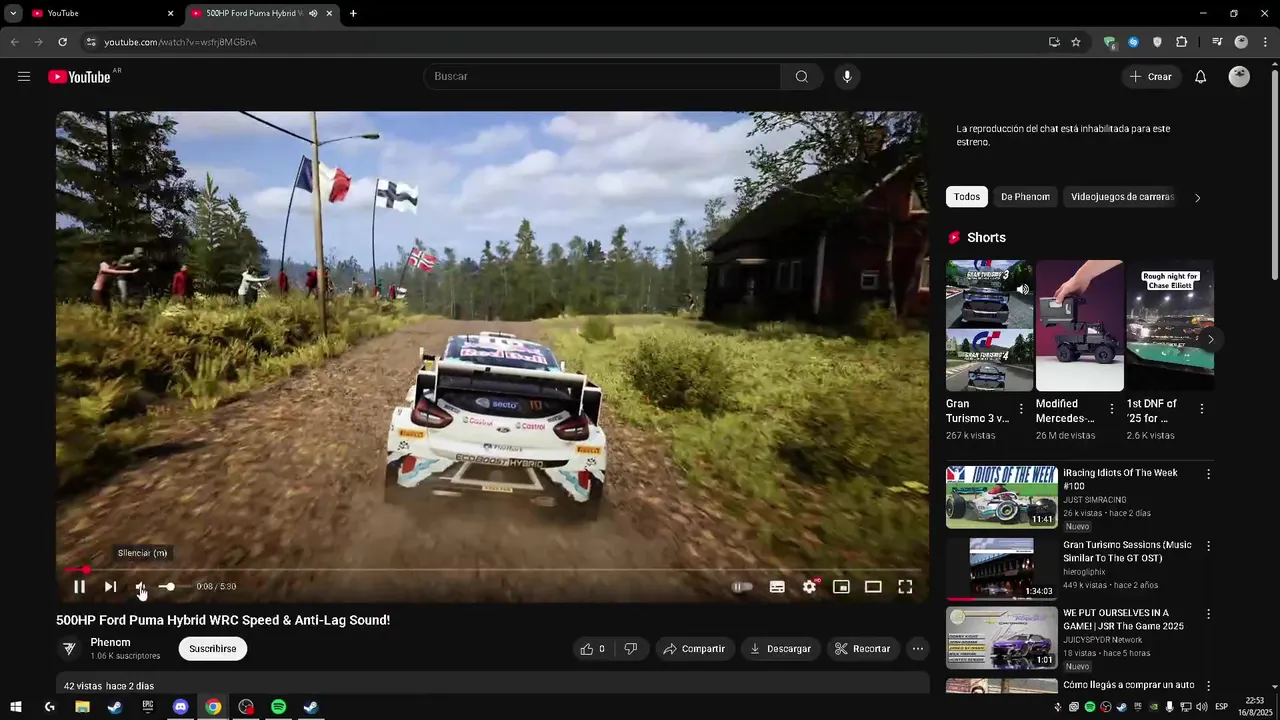Open the Modified Mercedes short thumbnail

point(1080,326)
